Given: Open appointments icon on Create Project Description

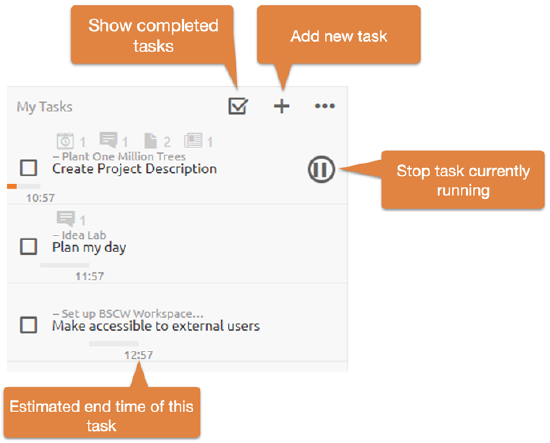Looking at the screenshot, I should 65,141.
